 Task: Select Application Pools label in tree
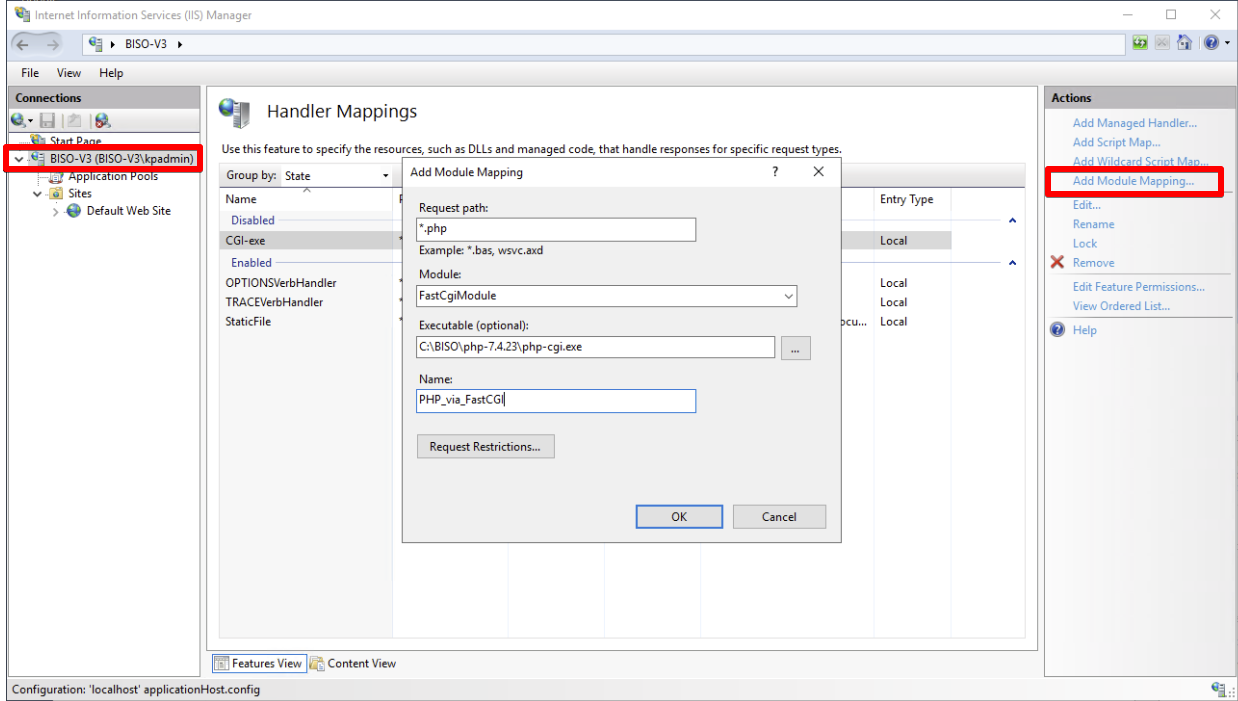(113, 176)
